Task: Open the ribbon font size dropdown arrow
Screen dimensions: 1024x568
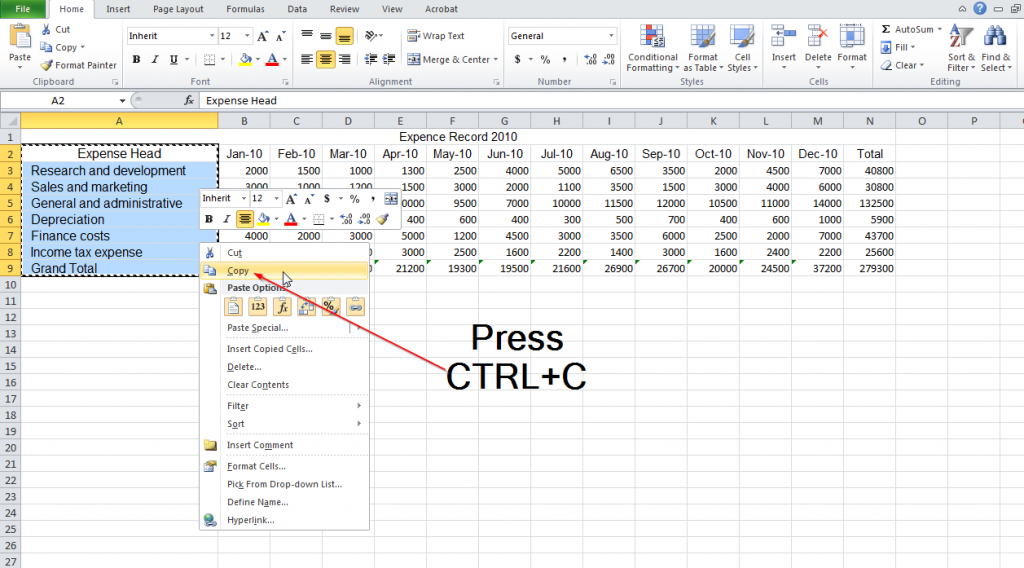Action: coord(247,36)
